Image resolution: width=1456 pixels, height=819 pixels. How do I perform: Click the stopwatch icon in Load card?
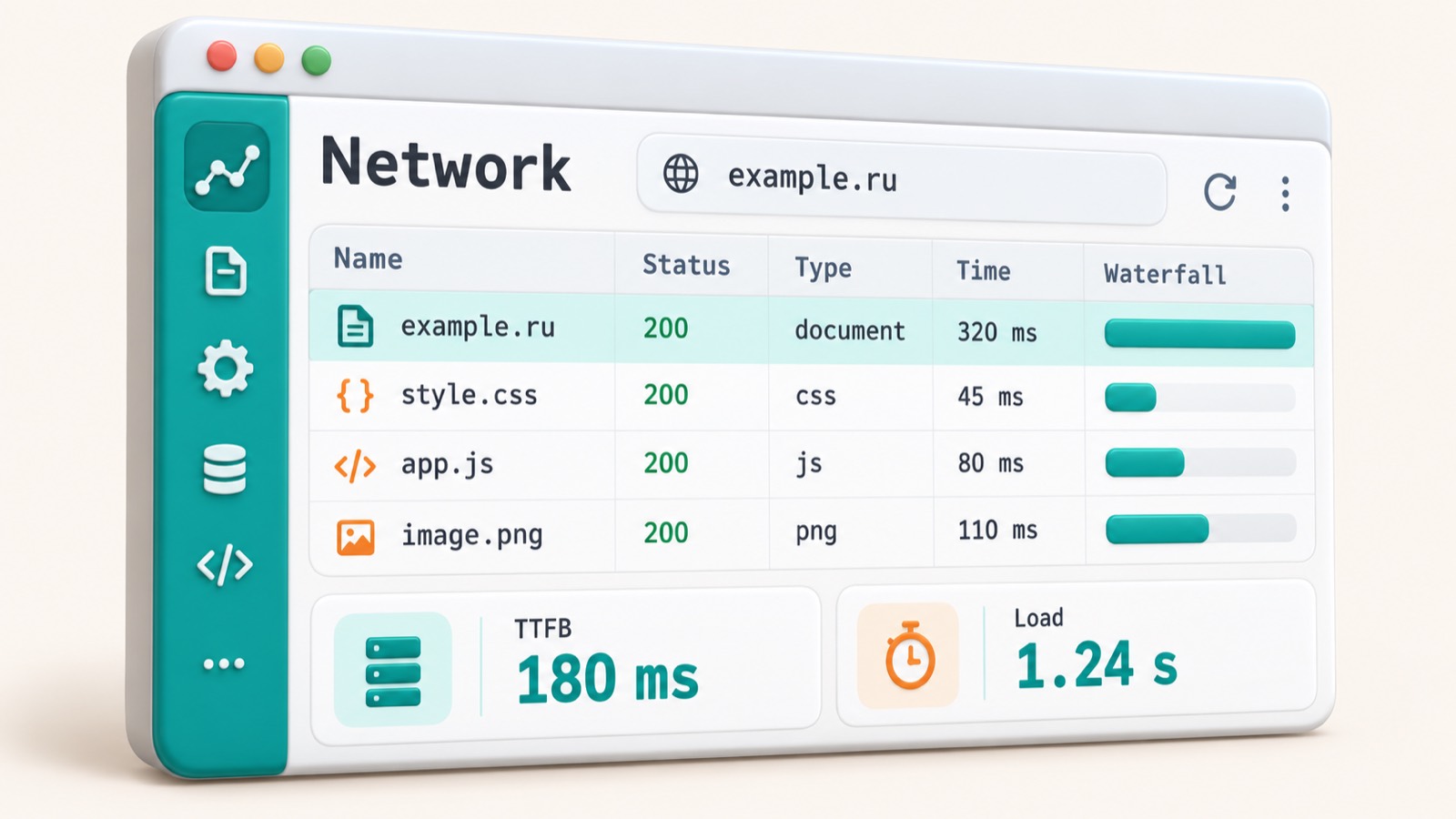pyautogui.click(x=909, y=655)
